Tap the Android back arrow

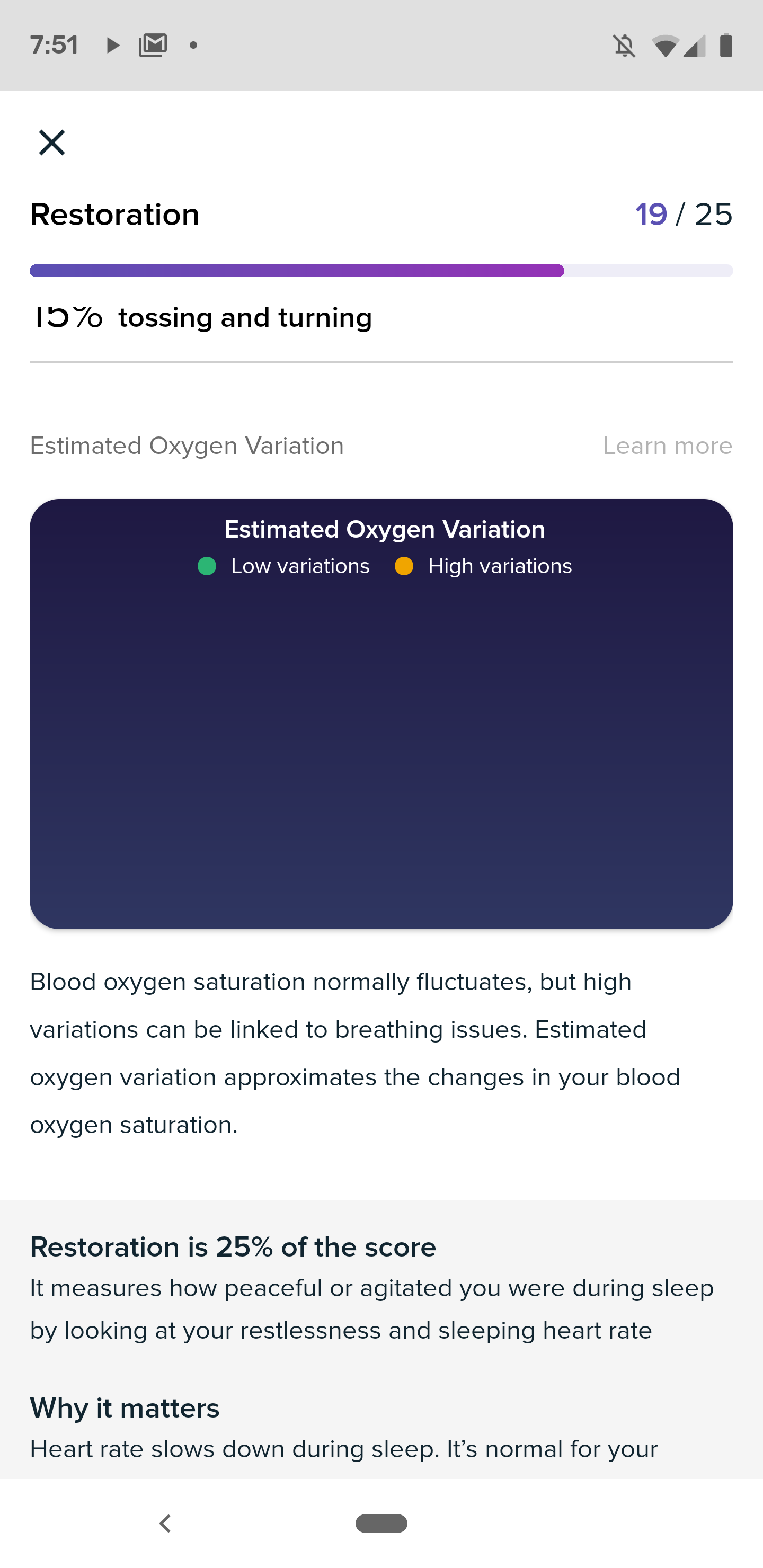click(165, 1524)
